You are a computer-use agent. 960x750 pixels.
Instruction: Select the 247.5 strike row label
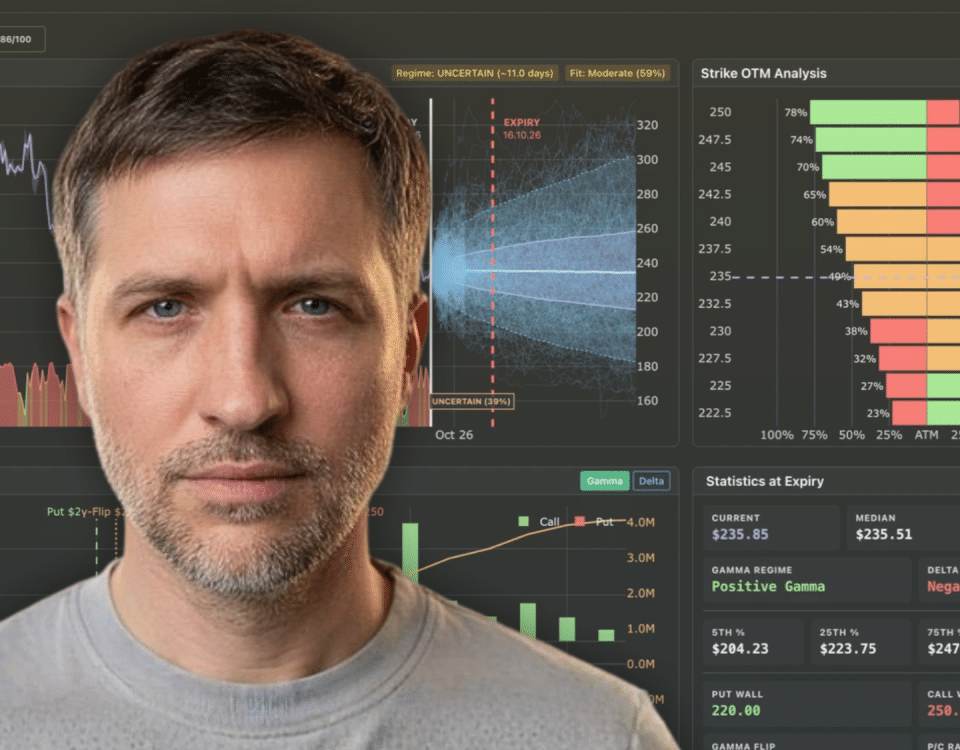714,140
